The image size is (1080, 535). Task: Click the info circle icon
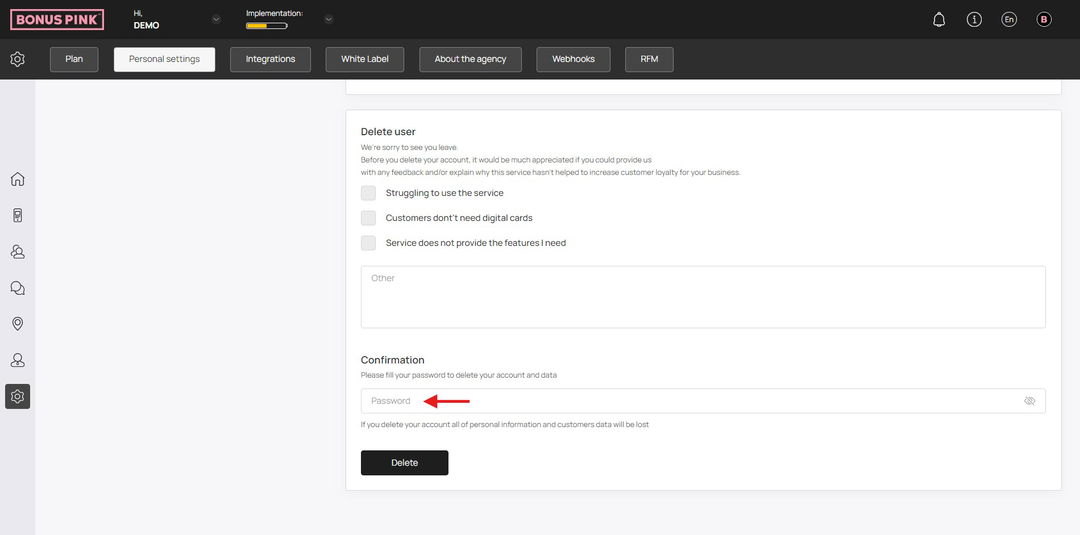pyautogui.click(x=974, y=20)
